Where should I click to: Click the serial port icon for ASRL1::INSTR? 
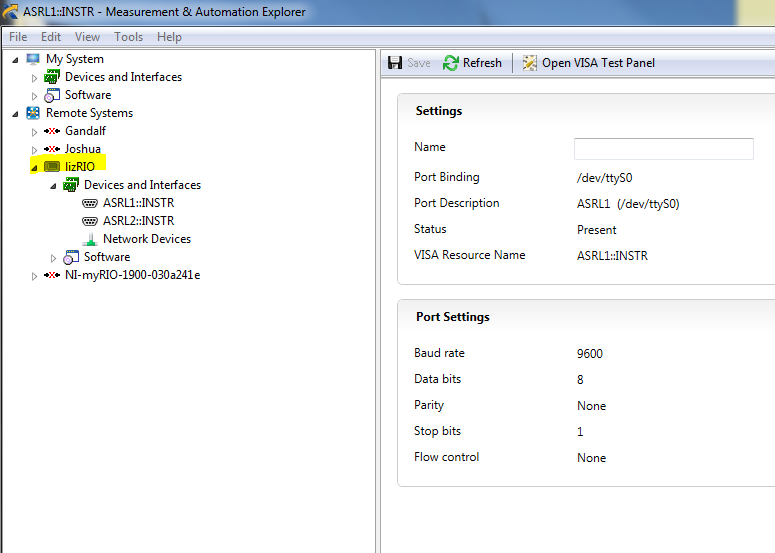click(90, 203)
